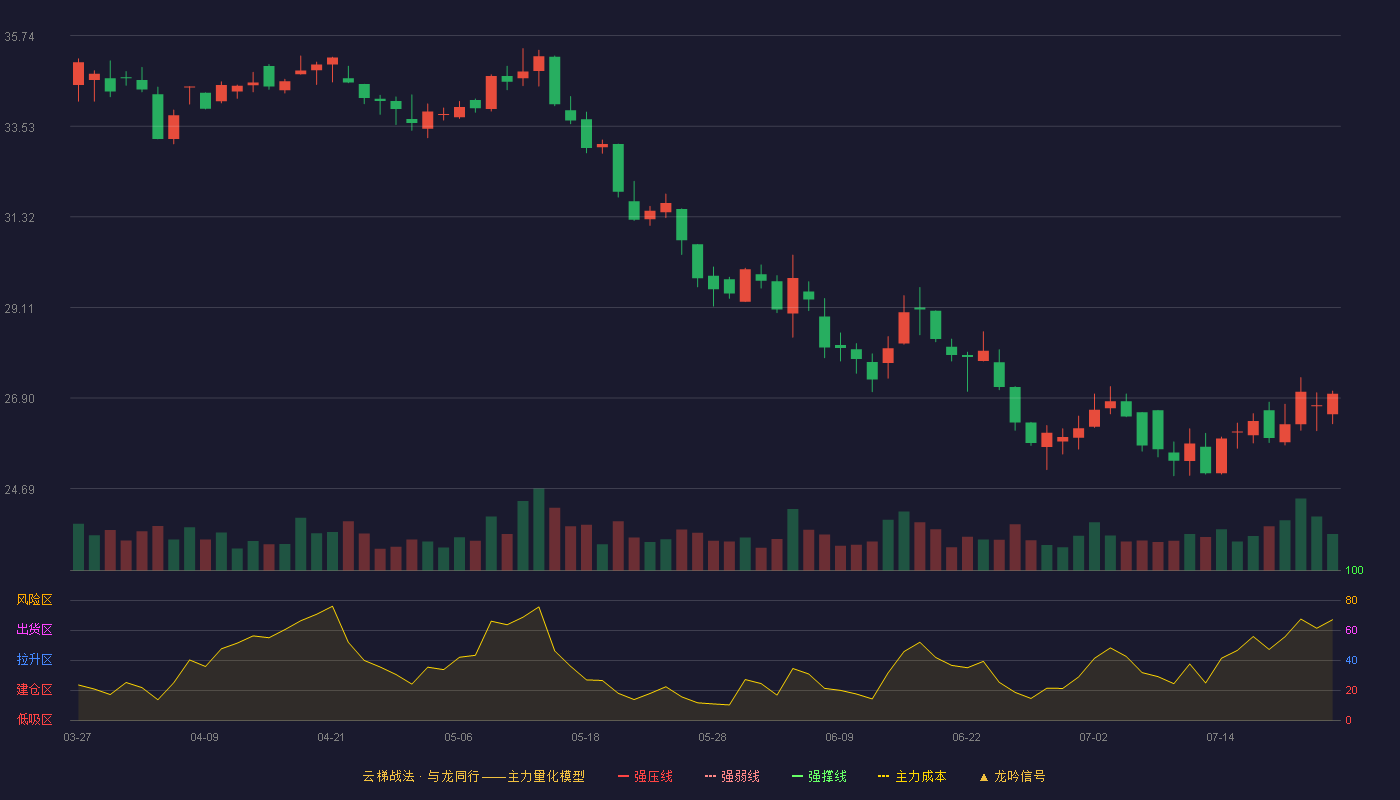This screenshot has width=1400, height=800.
Task: Click the 05-06 date label
Action: 458,737
